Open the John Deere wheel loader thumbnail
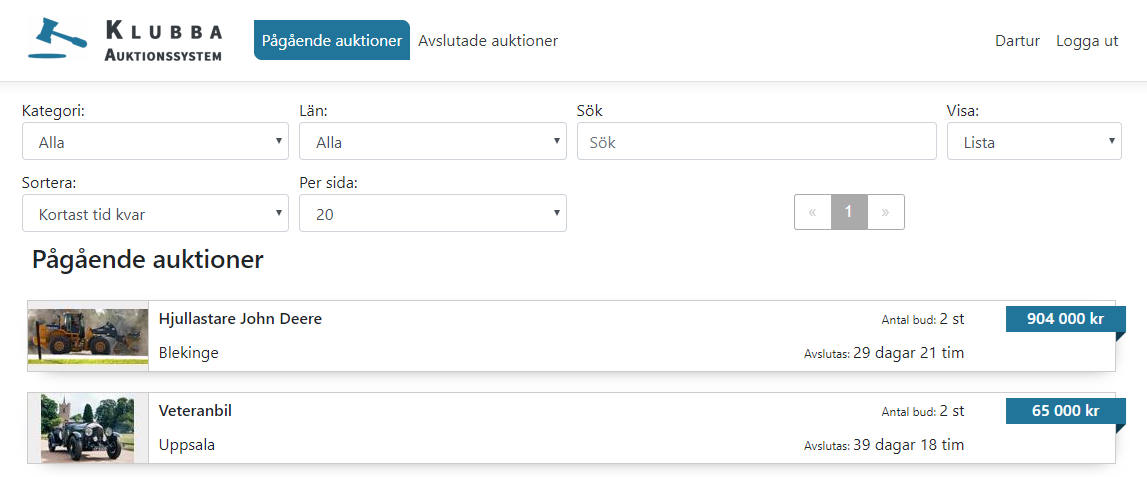Screen dimensions: 1147x477 click(x=88, y=336)
